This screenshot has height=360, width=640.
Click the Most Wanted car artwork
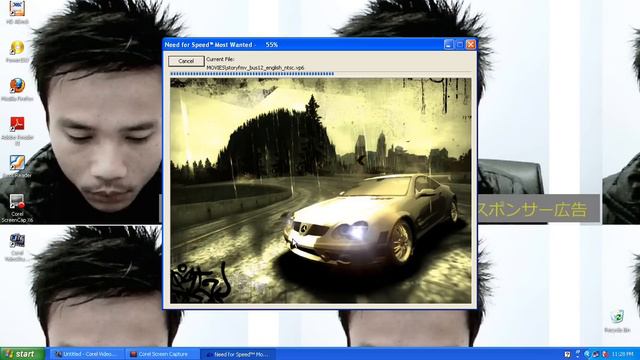[x=320, y=191]
